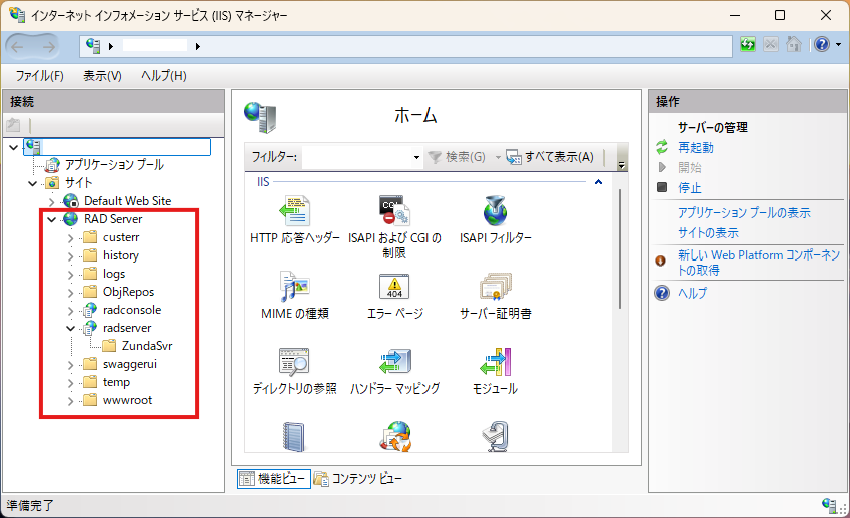Expand the custerr folder chevron
The image size is (850, 518).
point(70,238)
